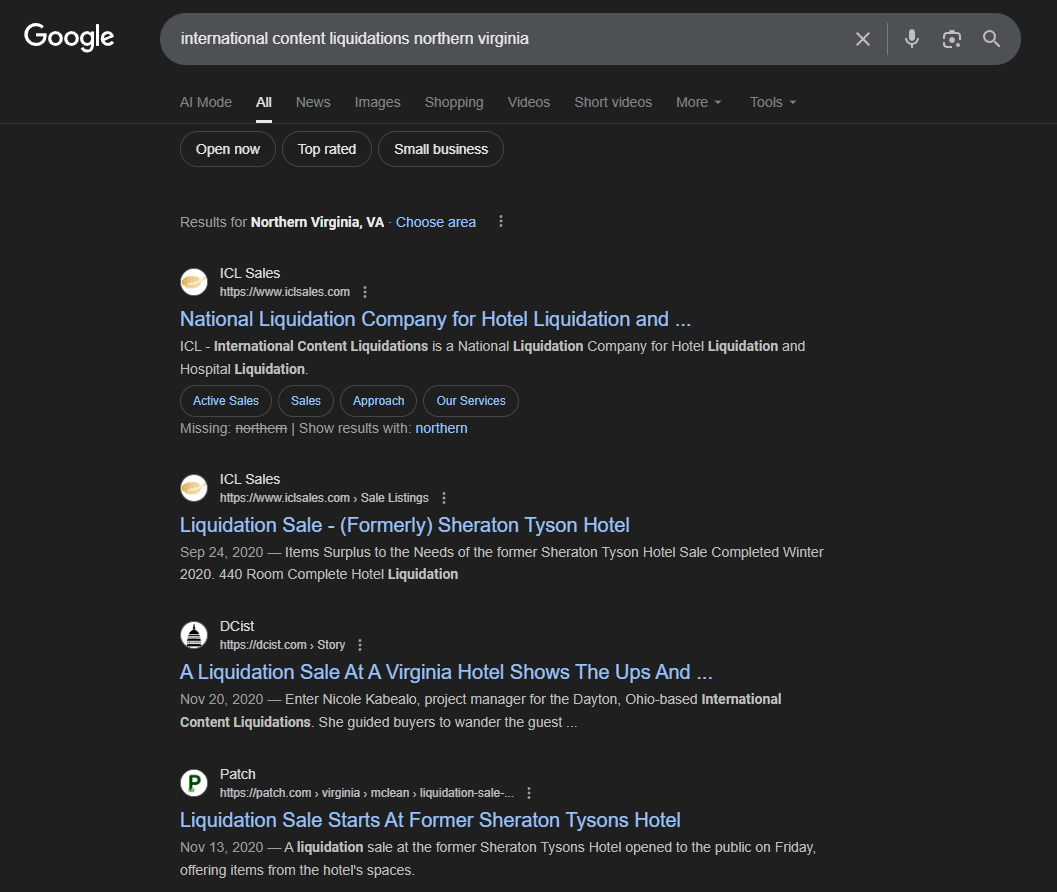Click the Google logo
Viewport: 1057px width, 892px height.
(x=69, y=38)
